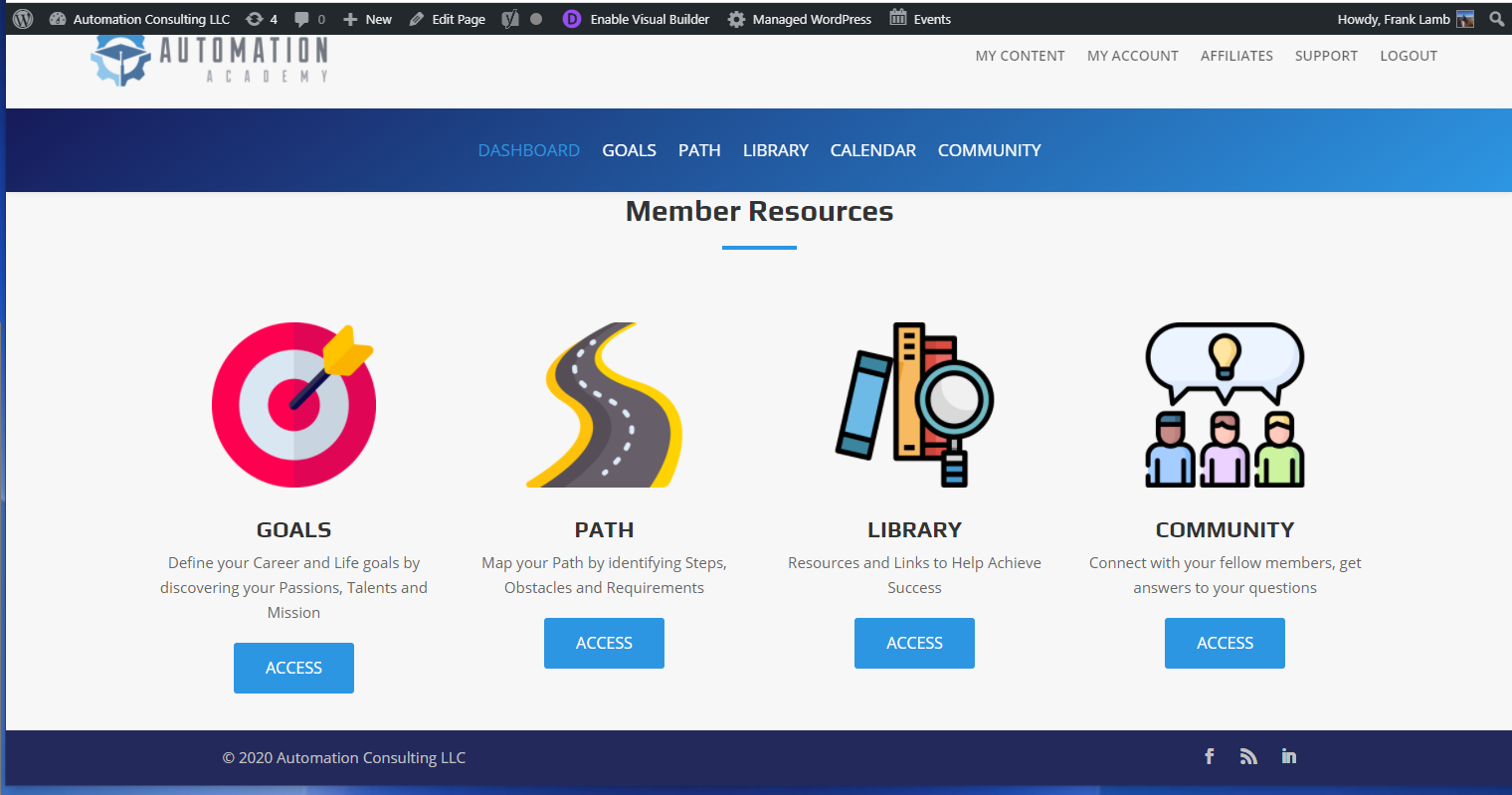Viewport: 1512px width, 795px height.
Task: Open the pending updates icon showing 4
Action: point(262,18)
